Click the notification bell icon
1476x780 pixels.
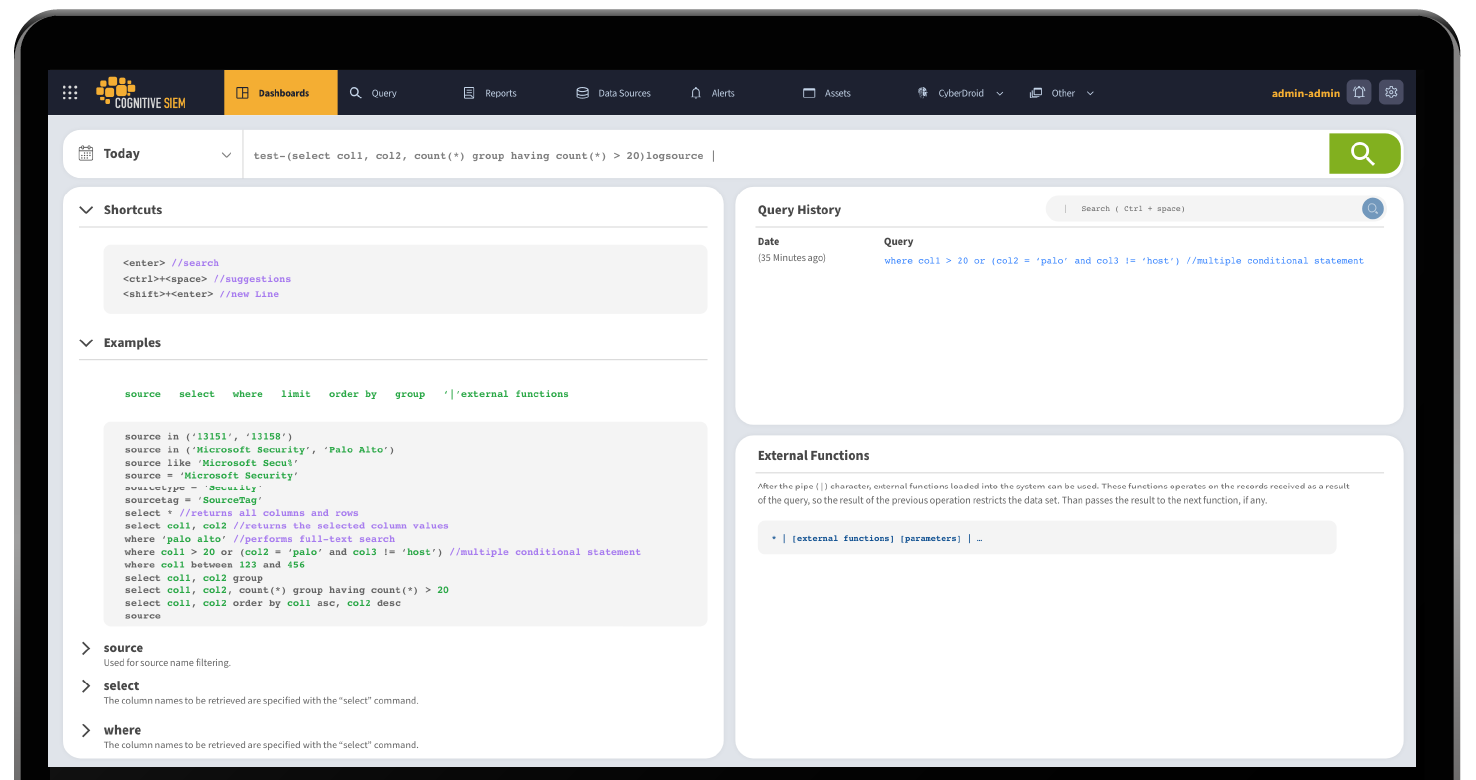click(x=1359, y=91)
